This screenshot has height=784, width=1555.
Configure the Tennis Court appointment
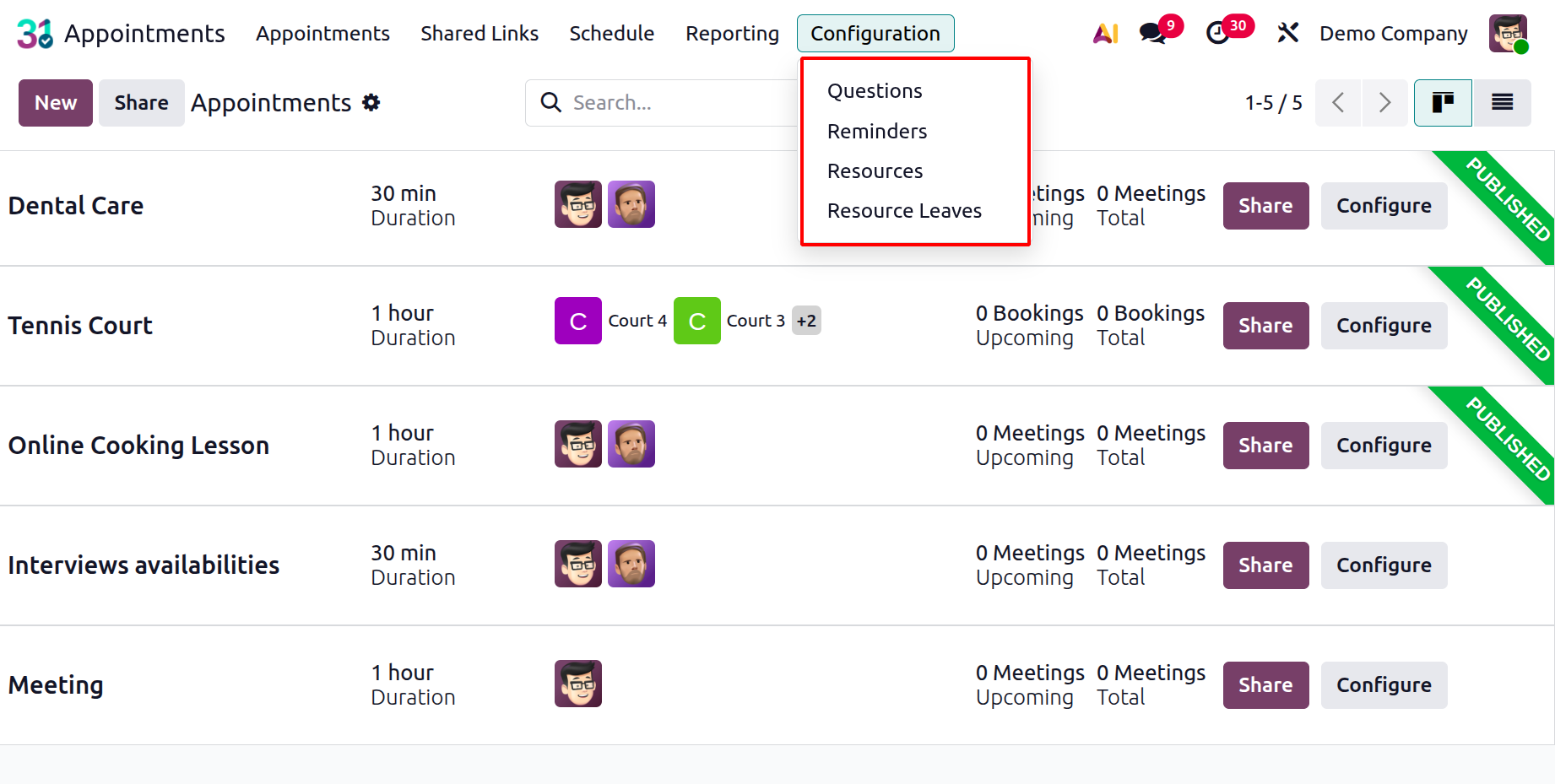tap(1384, 326)
